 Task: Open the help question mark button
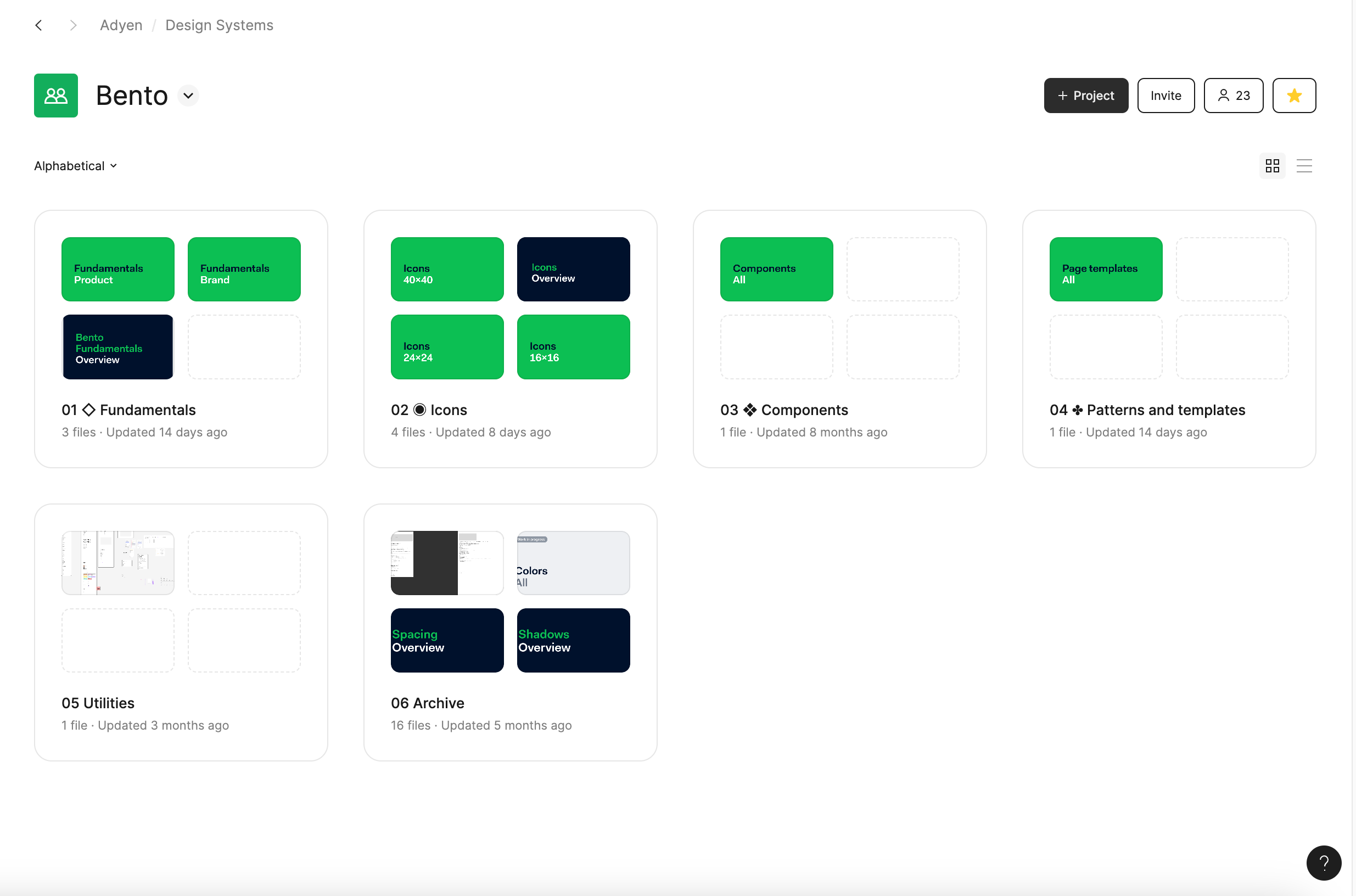[1324, 863]
